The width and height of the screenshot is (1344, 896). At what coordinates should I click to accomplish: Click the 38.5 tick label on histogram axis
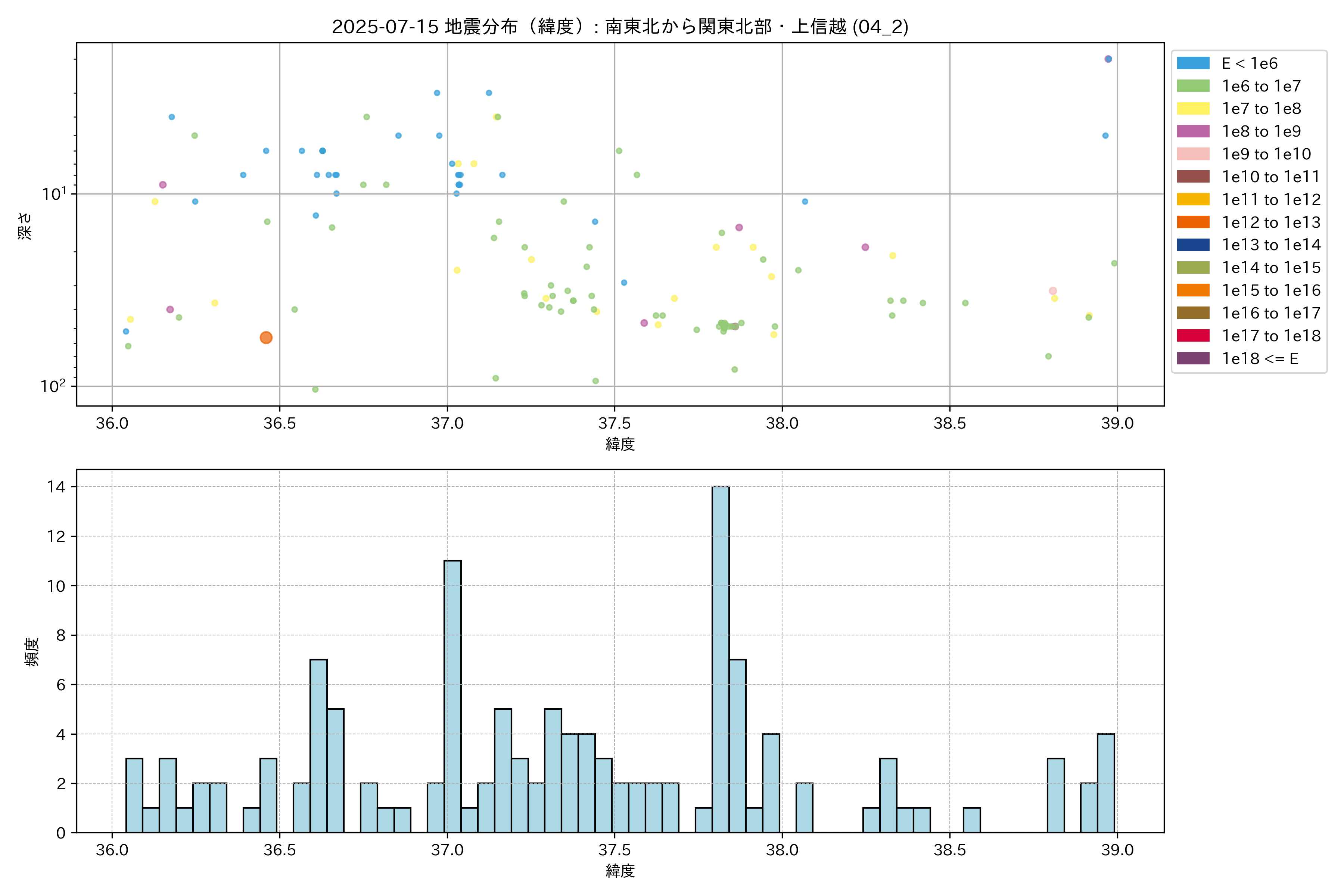pos(950,850)
